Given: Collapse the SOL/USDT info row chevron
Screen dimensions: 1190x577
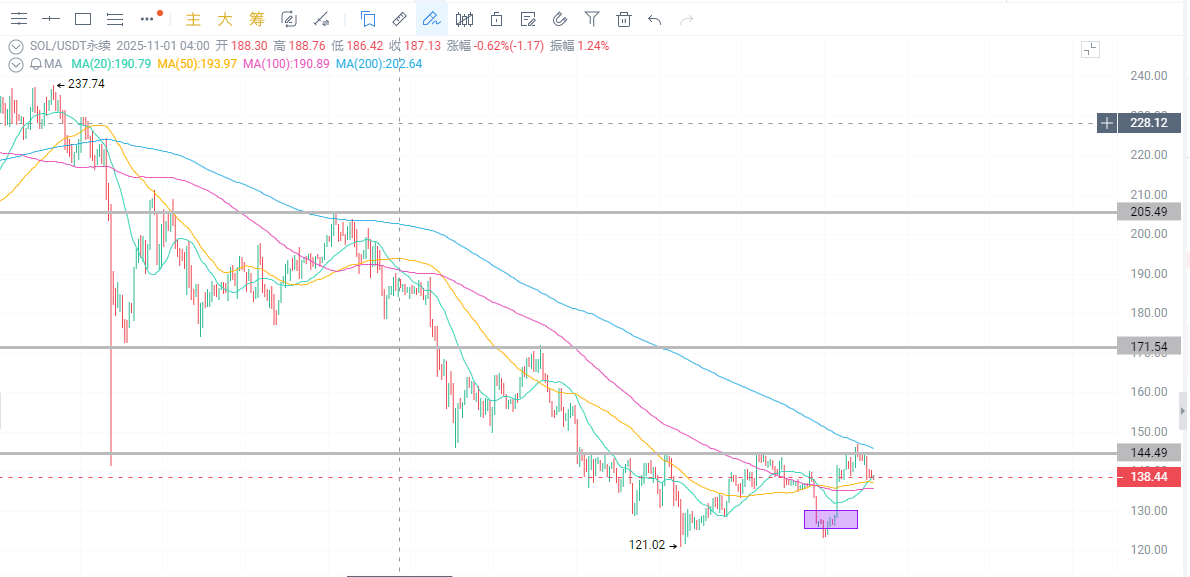Looking at the screenshot, I should click(15, 46).
